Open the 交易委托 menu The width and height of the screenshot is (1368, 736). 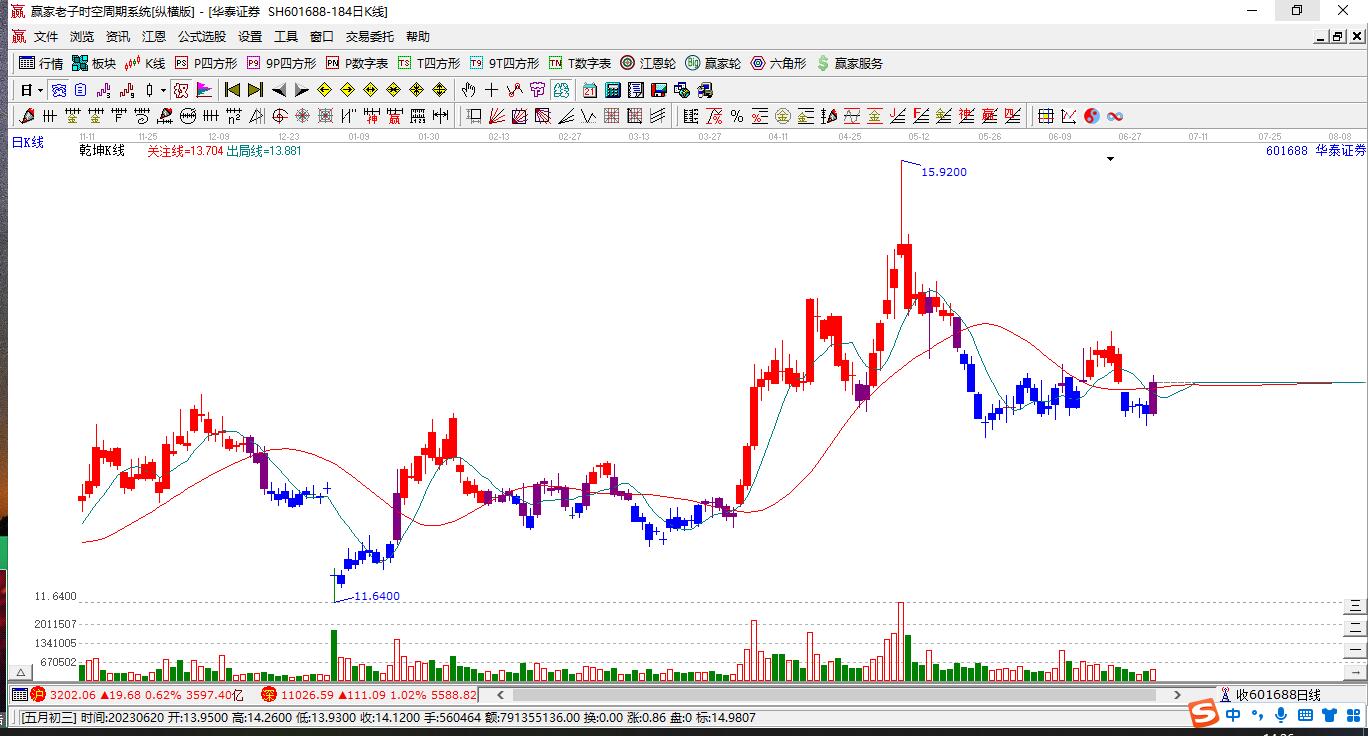[x=370, y=37]
